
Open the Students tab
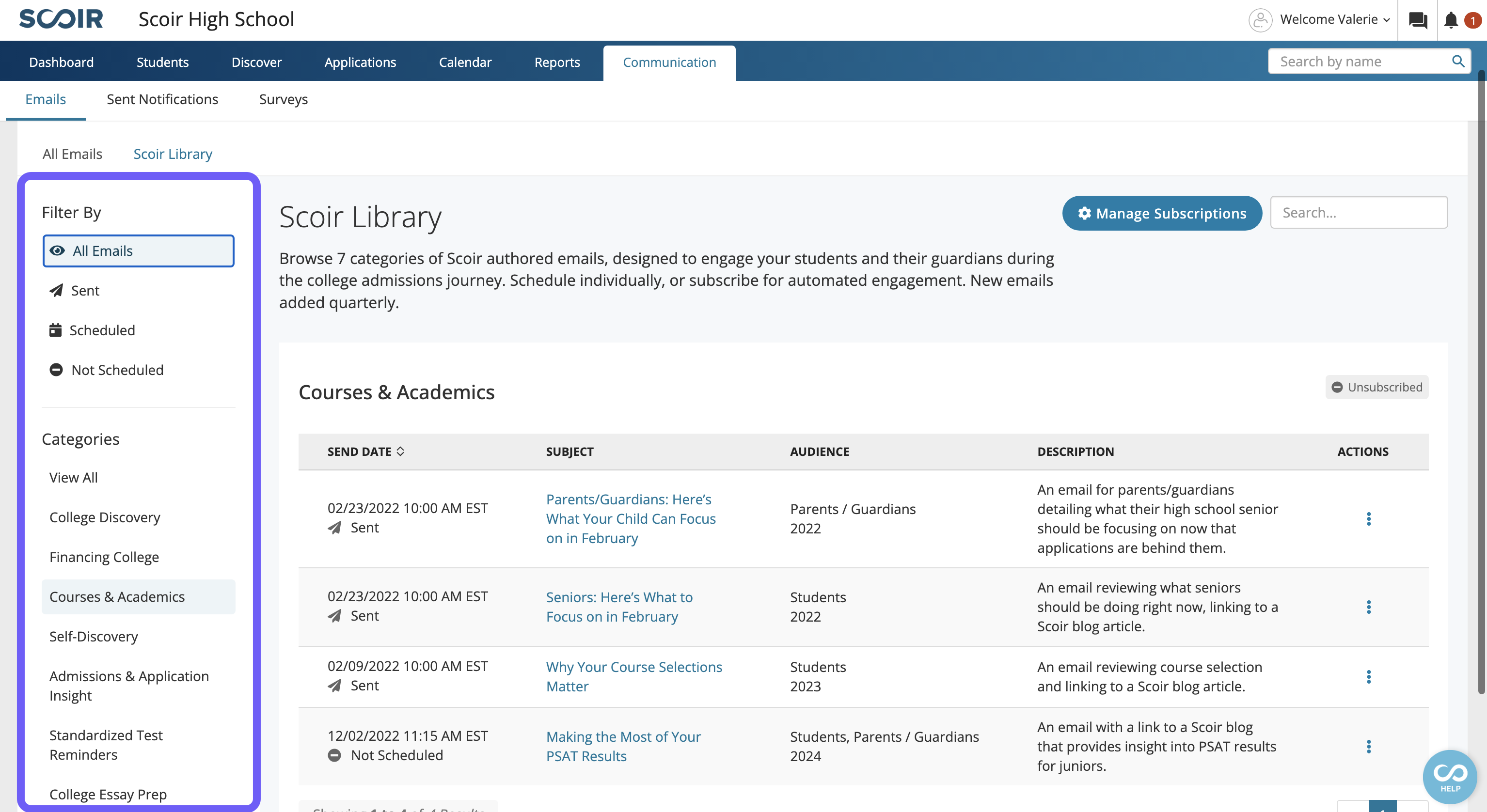pyautogui.click(x=163, y=62)
